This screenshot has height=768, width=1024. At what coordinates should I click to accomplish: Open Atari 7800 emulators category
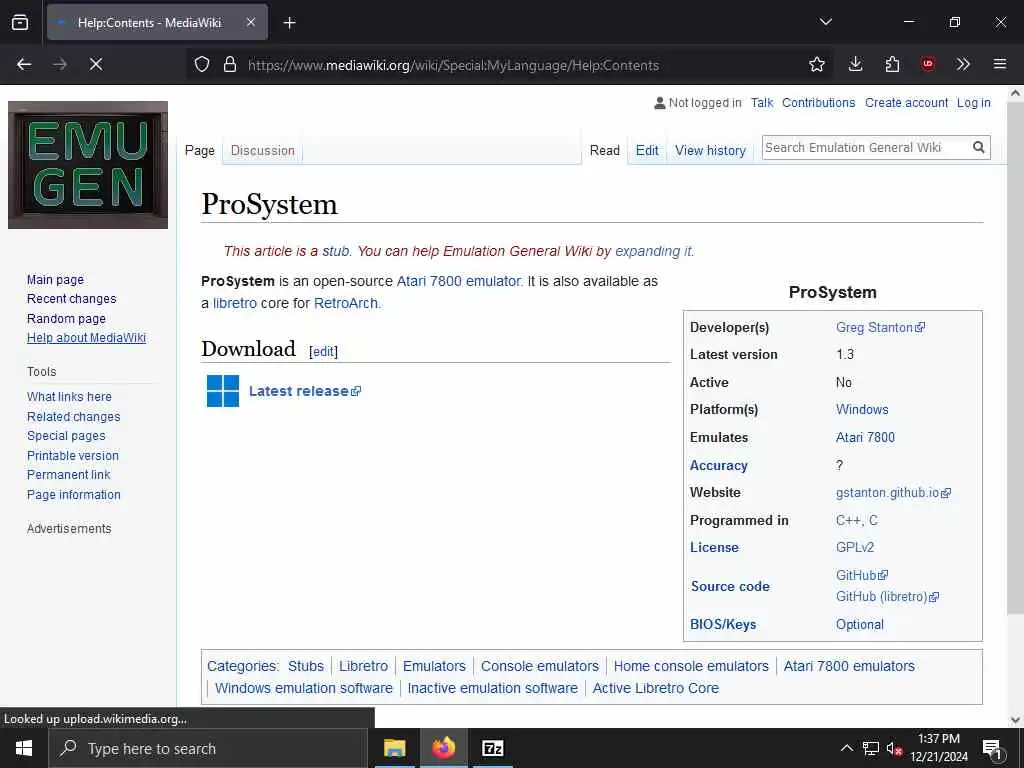(x=849, y=666)
